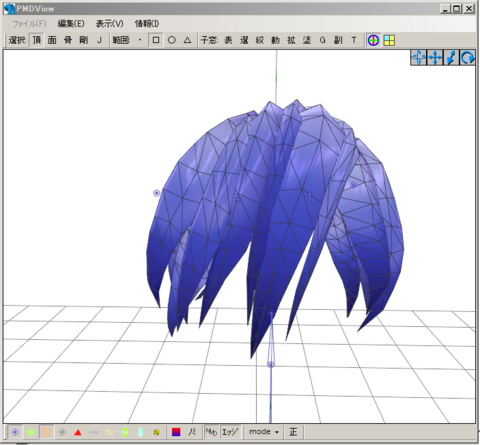Select bone mode 骨 in selection toolbar
480x445 pixels.
[x=68, y=40]
